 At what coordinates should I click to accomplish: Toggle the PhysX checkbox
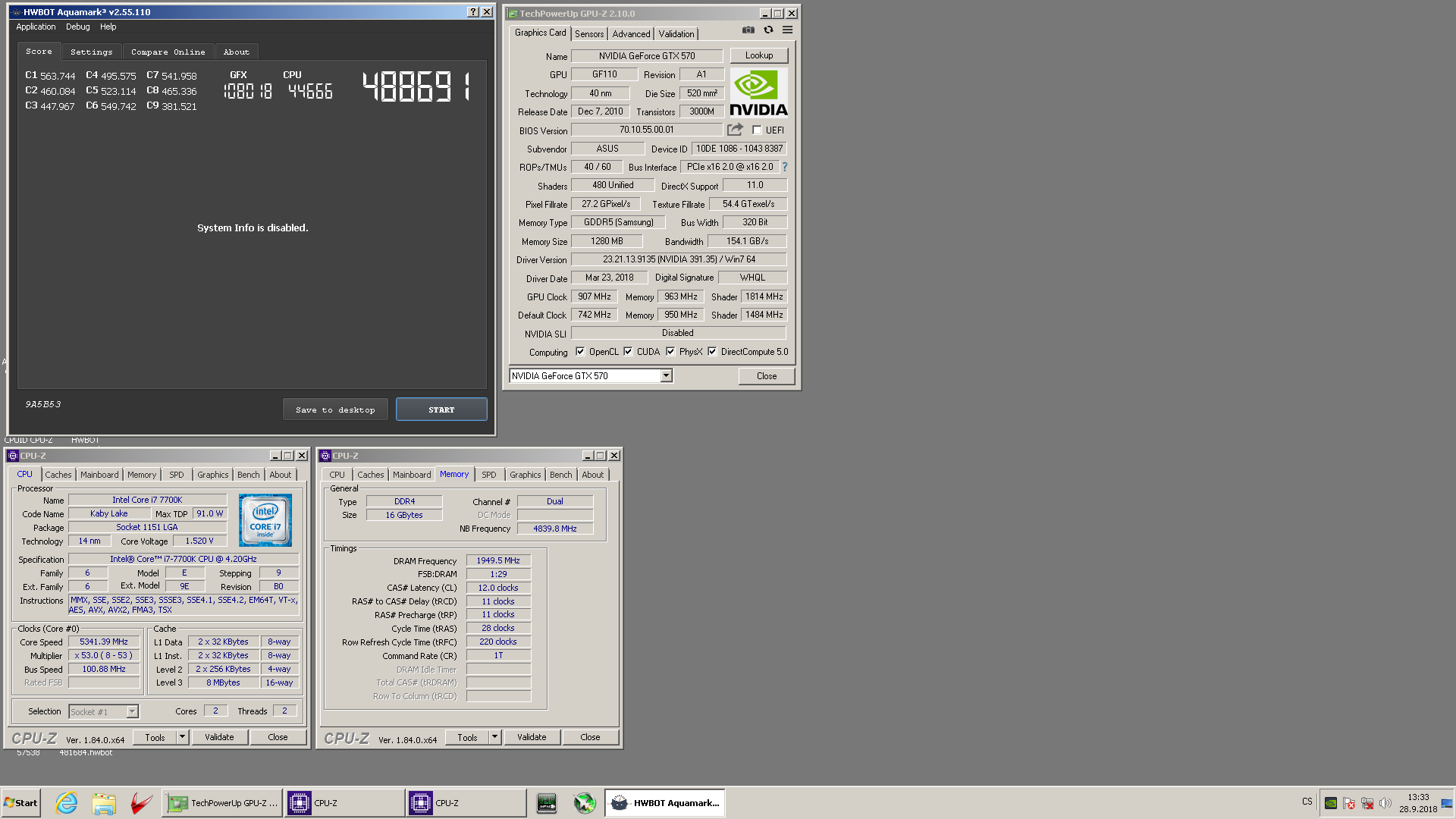(670, 352)
